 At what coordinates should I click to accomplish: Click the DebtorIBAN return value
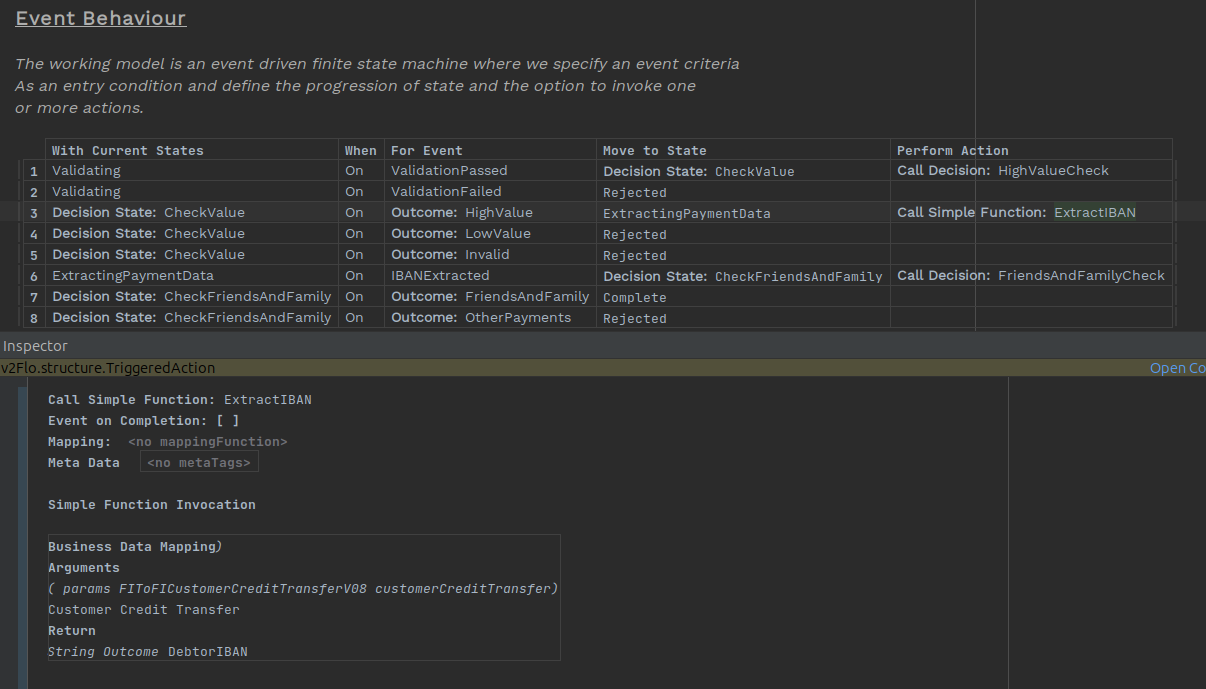coord(207,652)
